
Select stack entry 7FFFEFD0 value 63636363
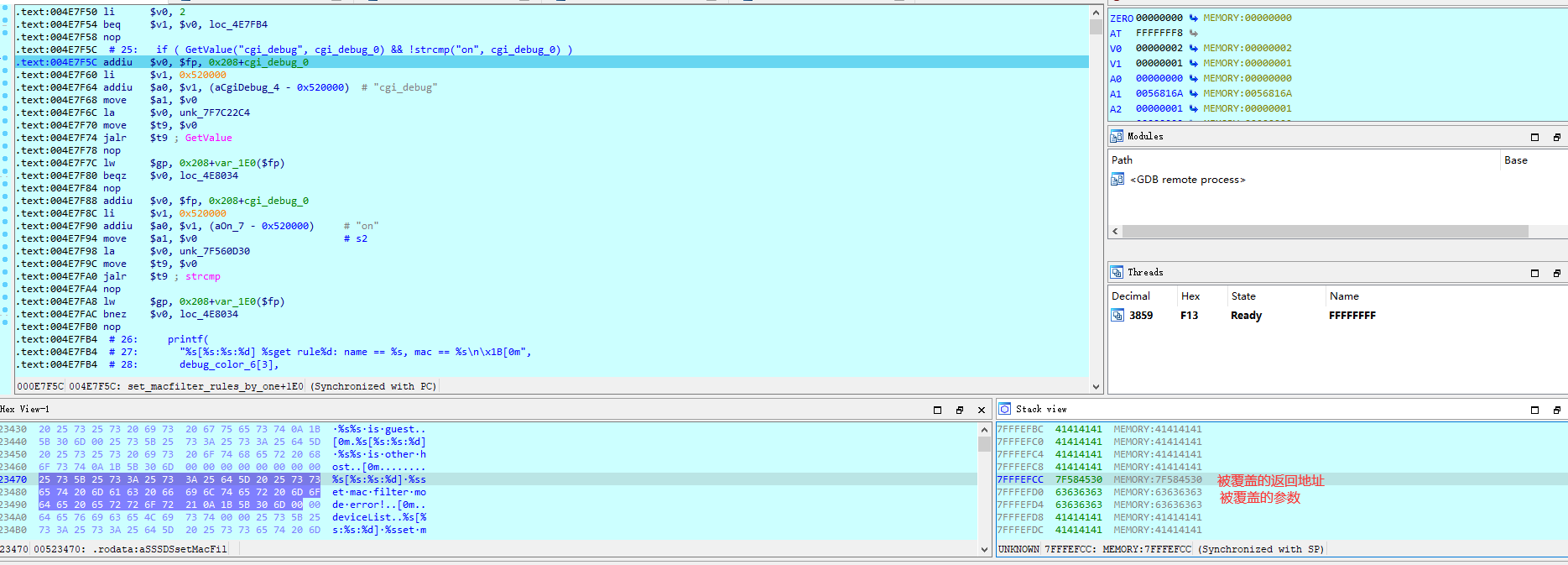pyautogui.click(x=1079, y=492)
